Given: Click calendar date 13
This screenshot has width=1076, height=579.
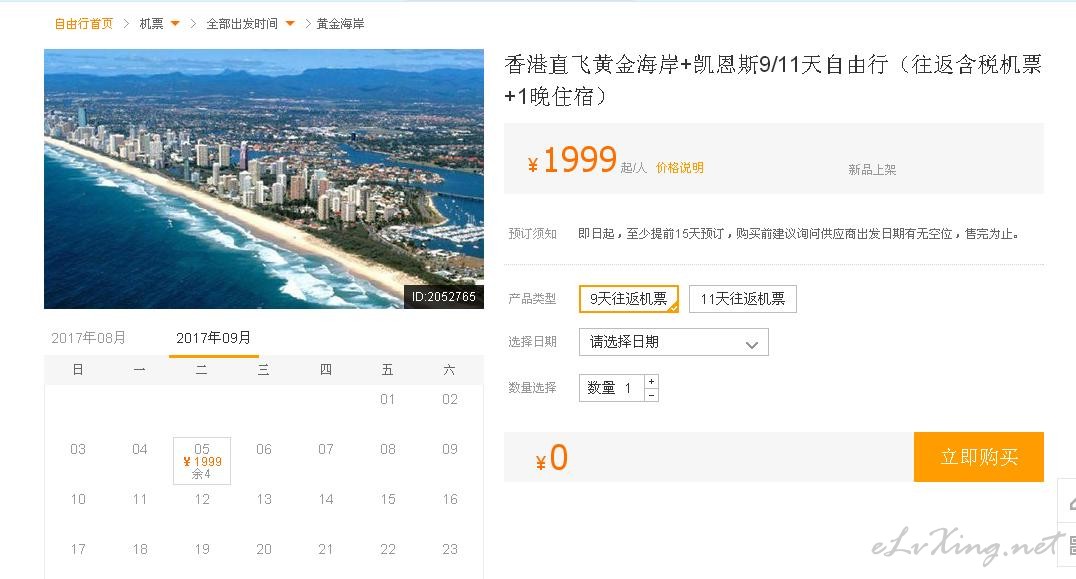Looking at the screenshot, I should click(264, 499).
